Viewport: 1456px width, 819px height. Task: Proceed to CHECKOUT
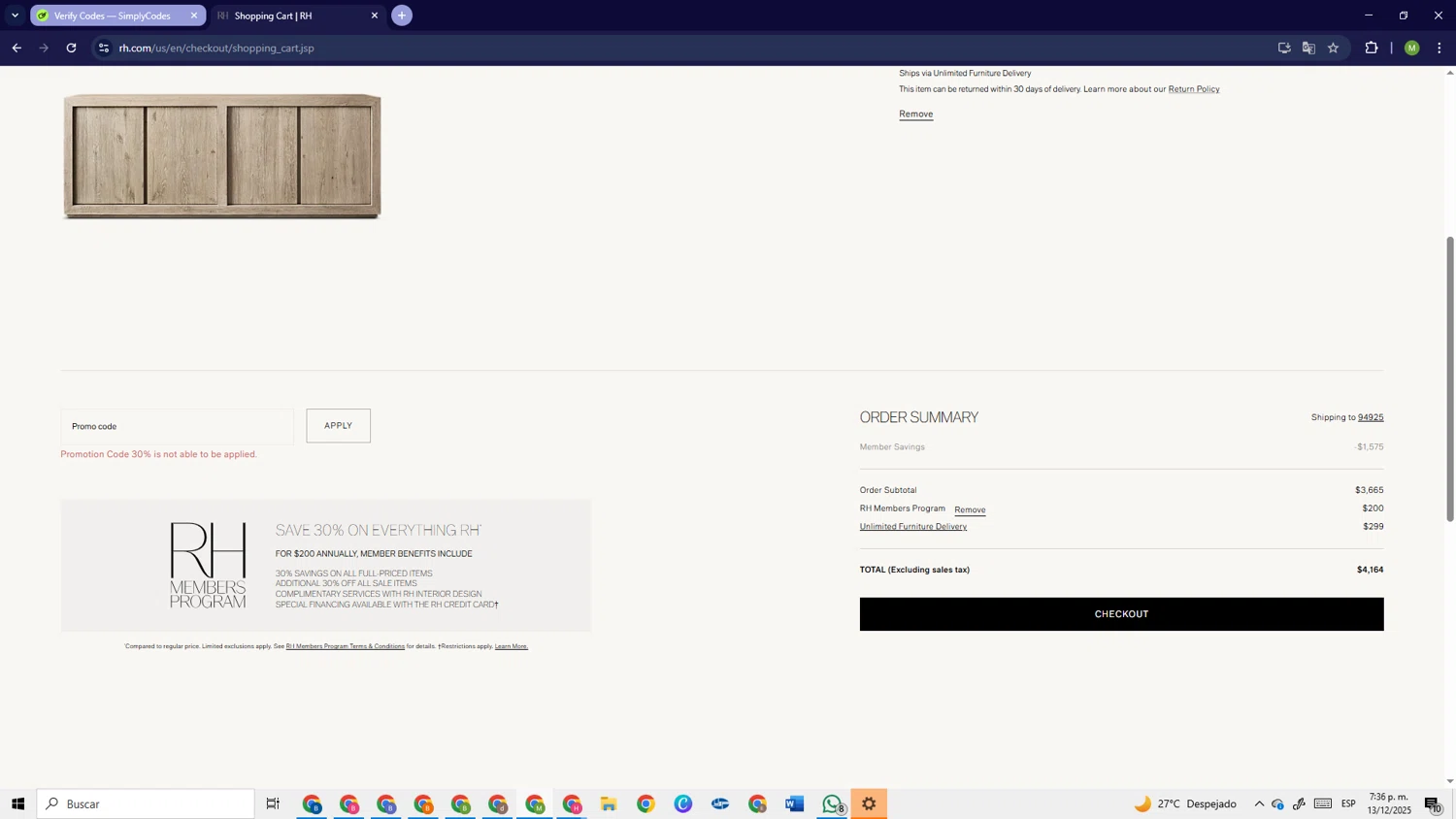[1121, 614]
